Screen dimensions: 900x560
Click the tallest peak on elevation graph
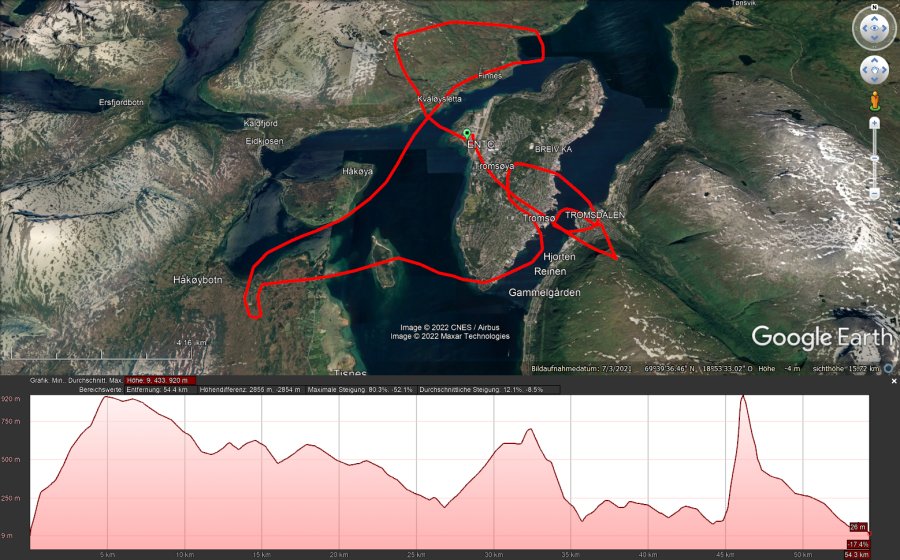743,396
